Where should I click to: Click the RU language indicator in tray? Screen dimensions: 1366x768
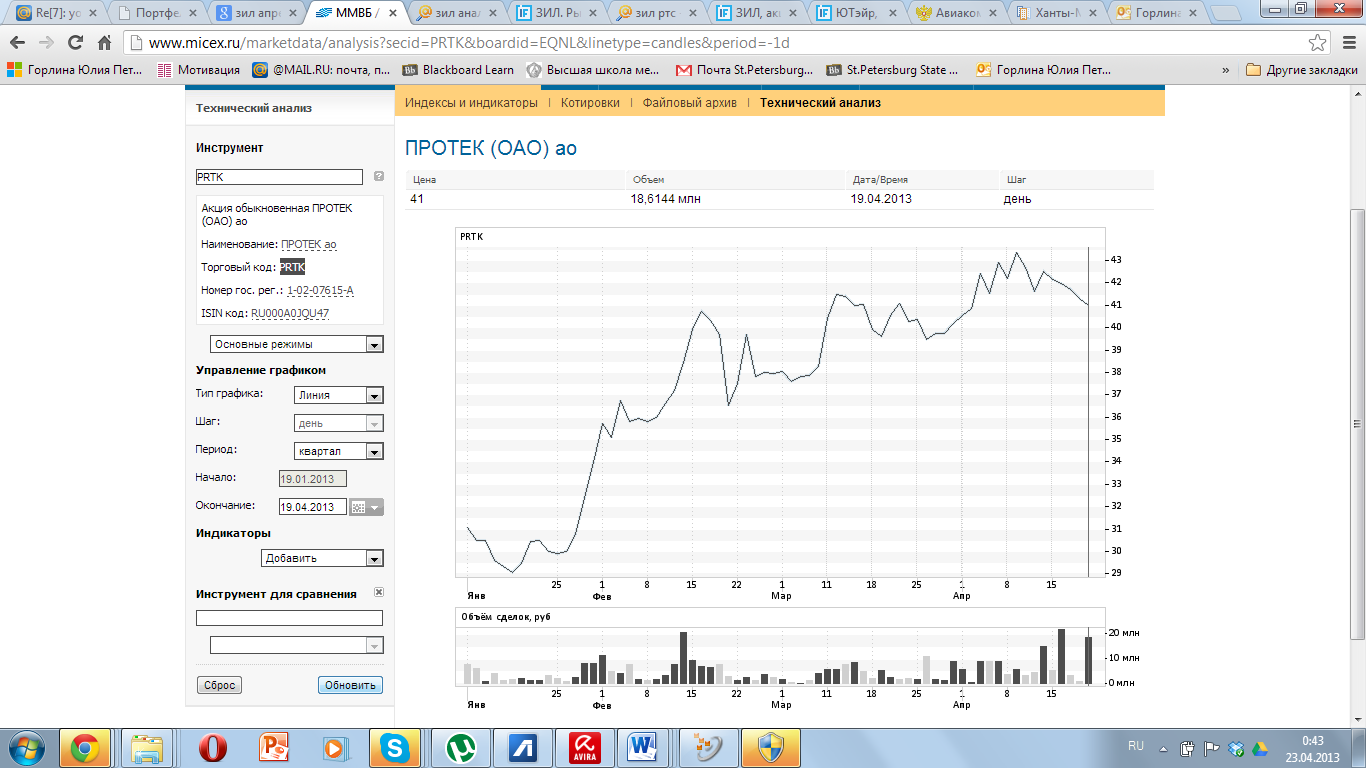1136,747
